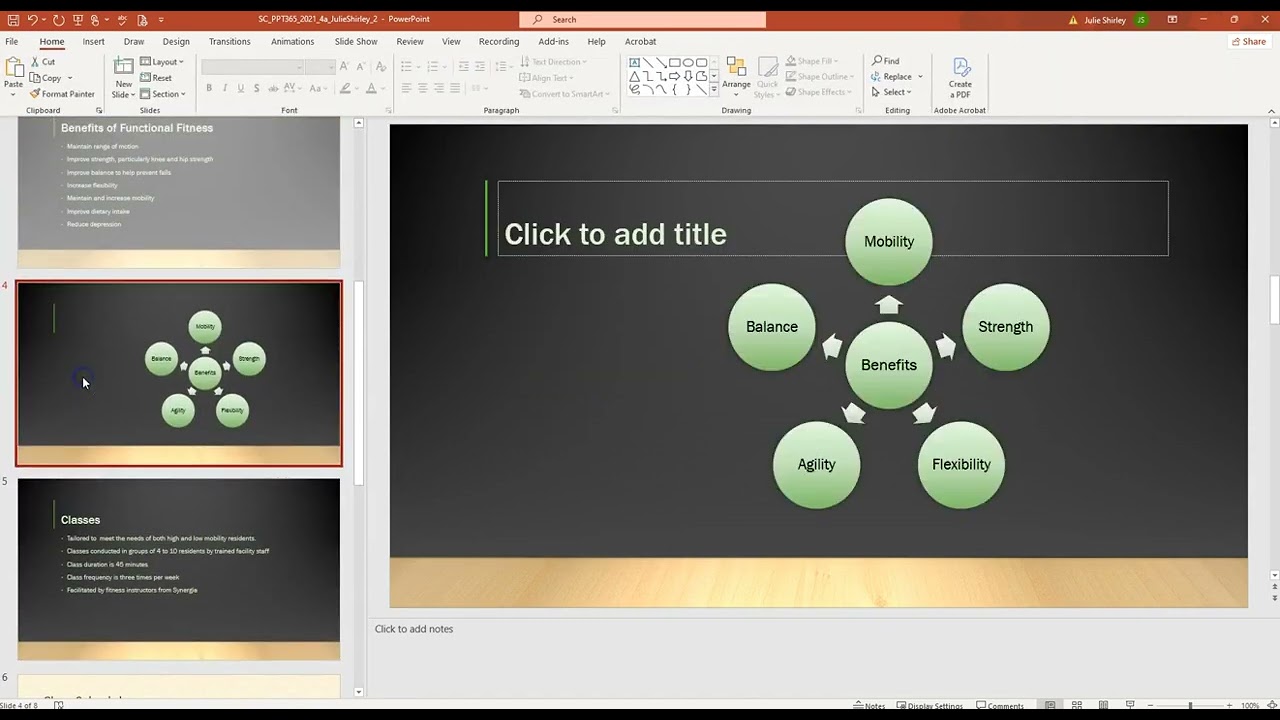
Task: Click the Copy button
Action: tap(45, 78)
